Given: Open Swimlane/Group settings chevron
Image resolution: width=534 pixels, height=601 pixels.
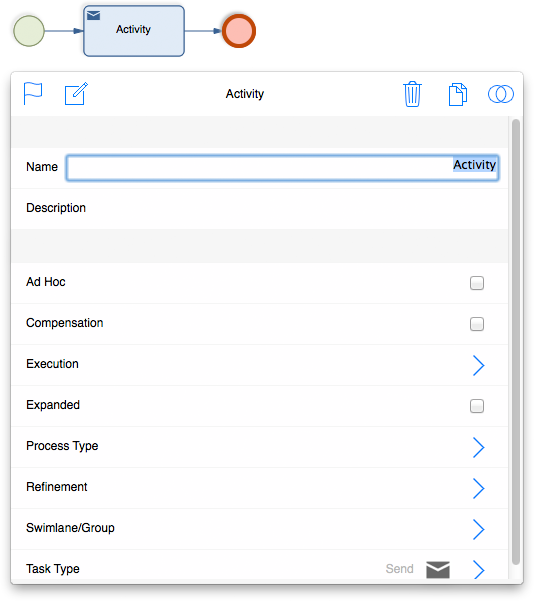Looking at the screenshot, I should 478,529.
